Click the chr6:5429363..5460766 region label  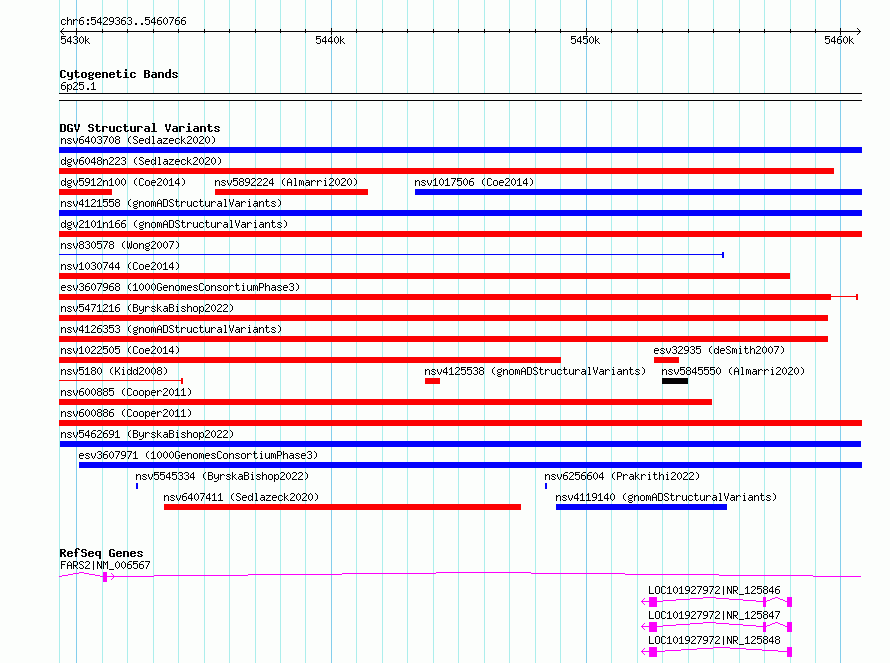point(123,22)
